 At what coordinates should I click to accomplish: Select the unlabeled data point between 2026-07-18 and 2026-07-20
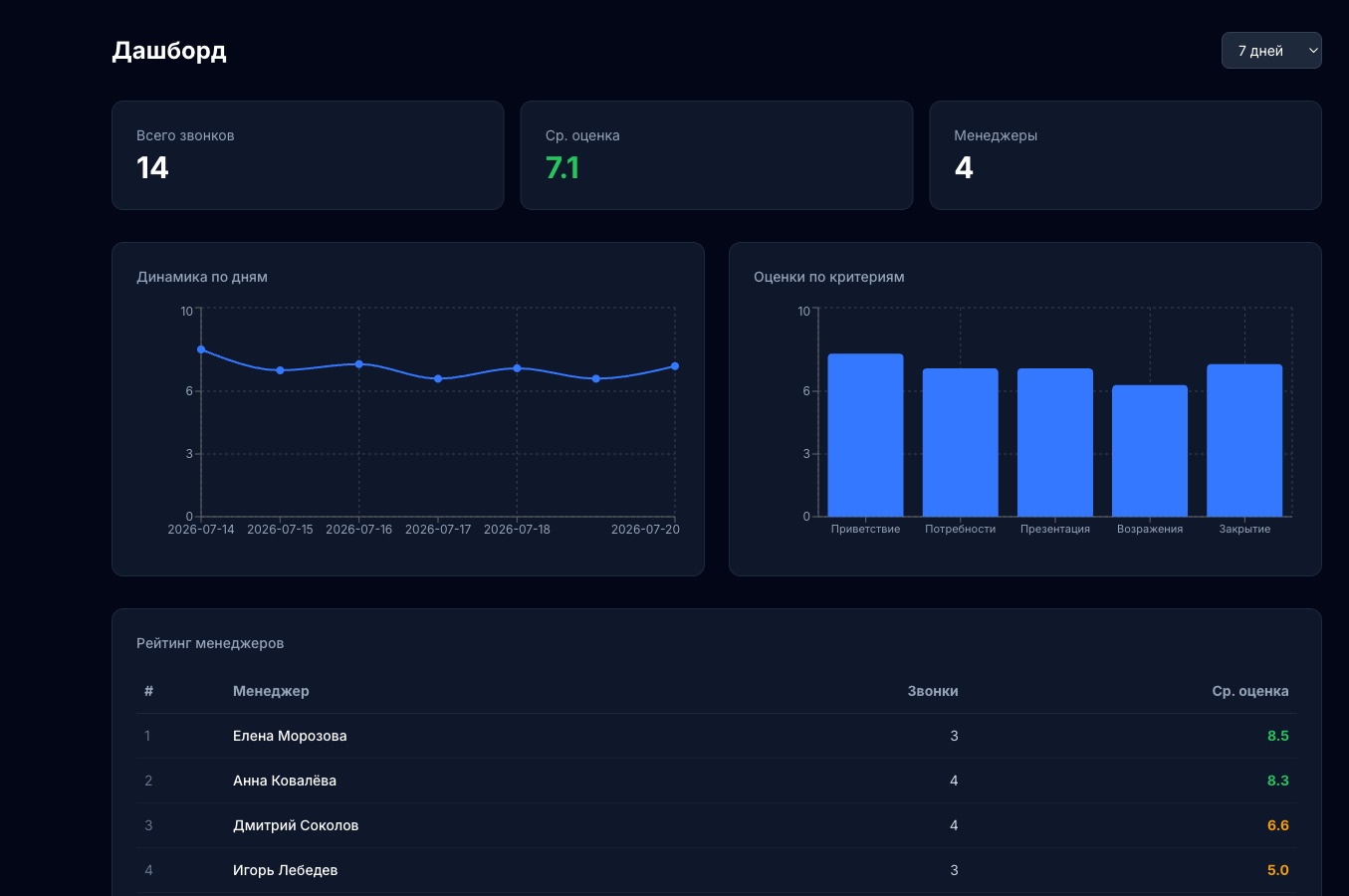pyautogui.click(x=596, y=378)
